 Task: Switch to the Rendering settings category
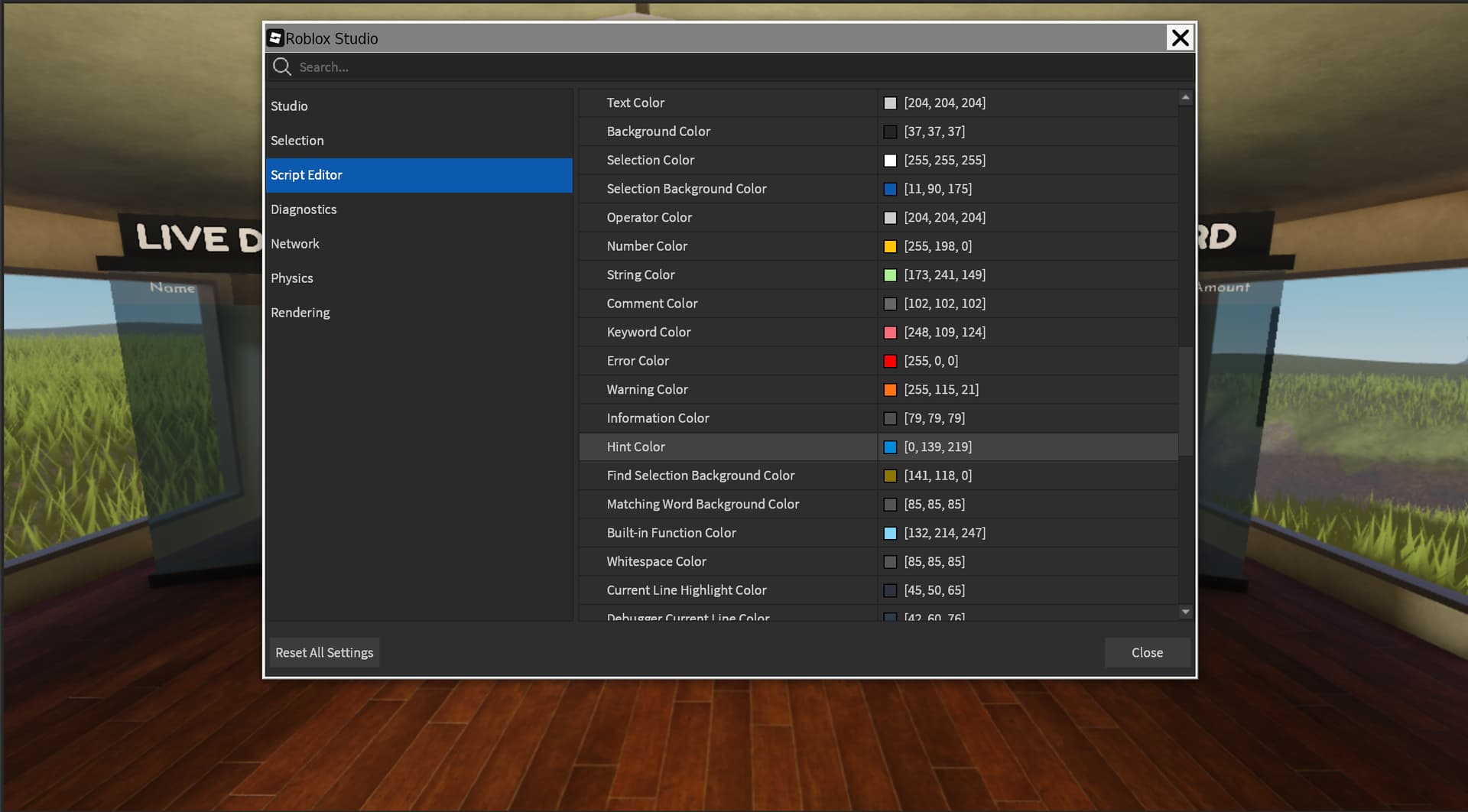(300, 313)
